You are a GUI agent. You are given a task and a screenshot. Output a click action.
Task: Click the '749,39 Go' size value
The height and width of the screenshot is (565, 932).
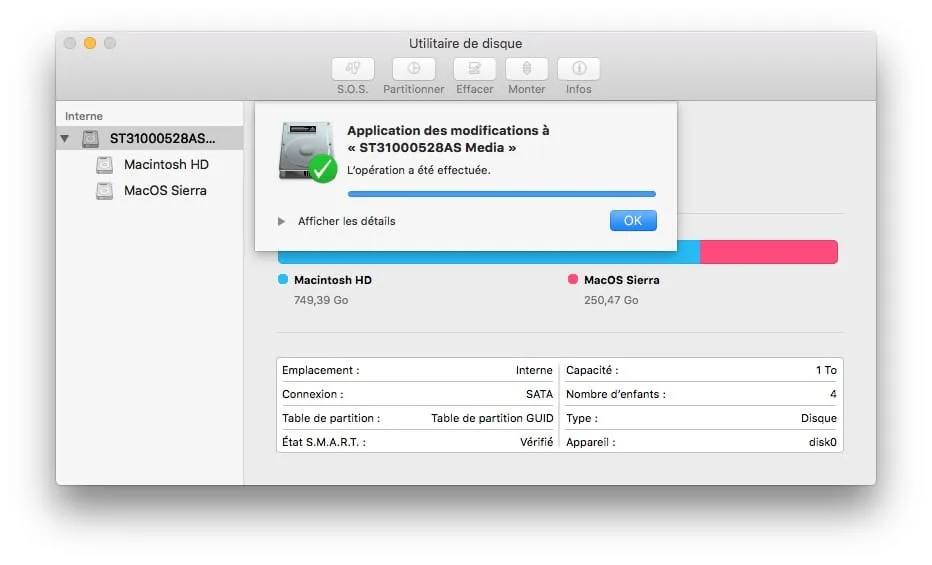(321, 300)
